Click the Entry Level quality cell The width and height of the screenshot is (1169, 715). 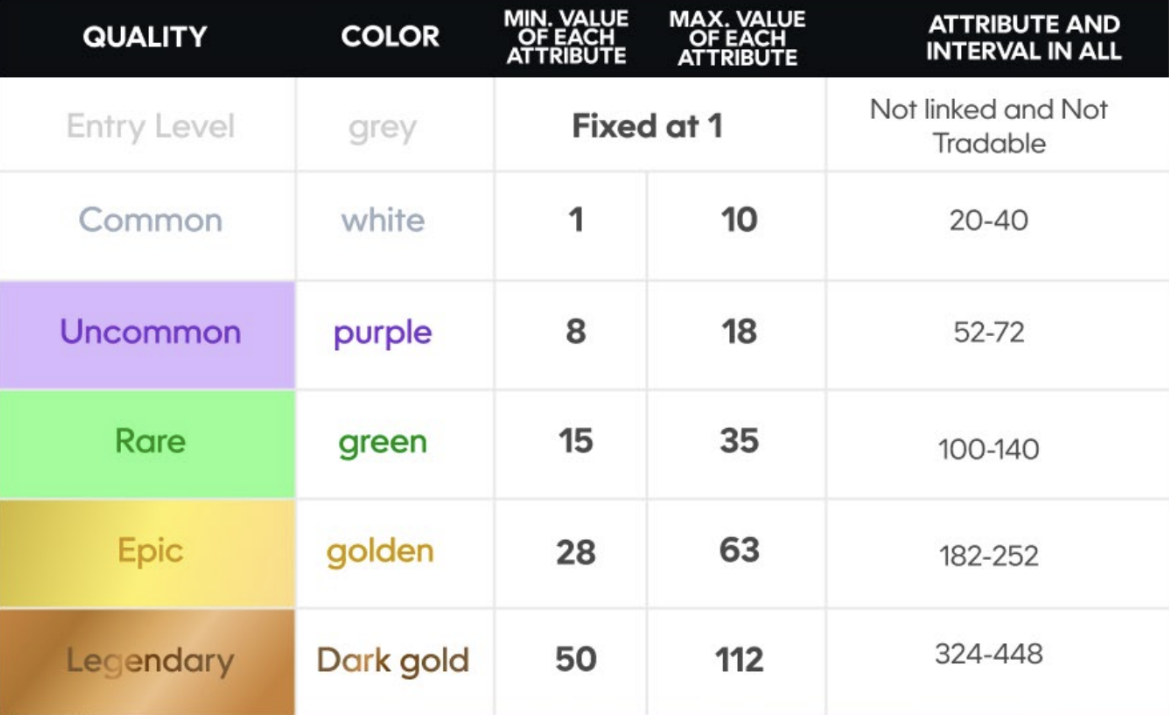point(150,126)
